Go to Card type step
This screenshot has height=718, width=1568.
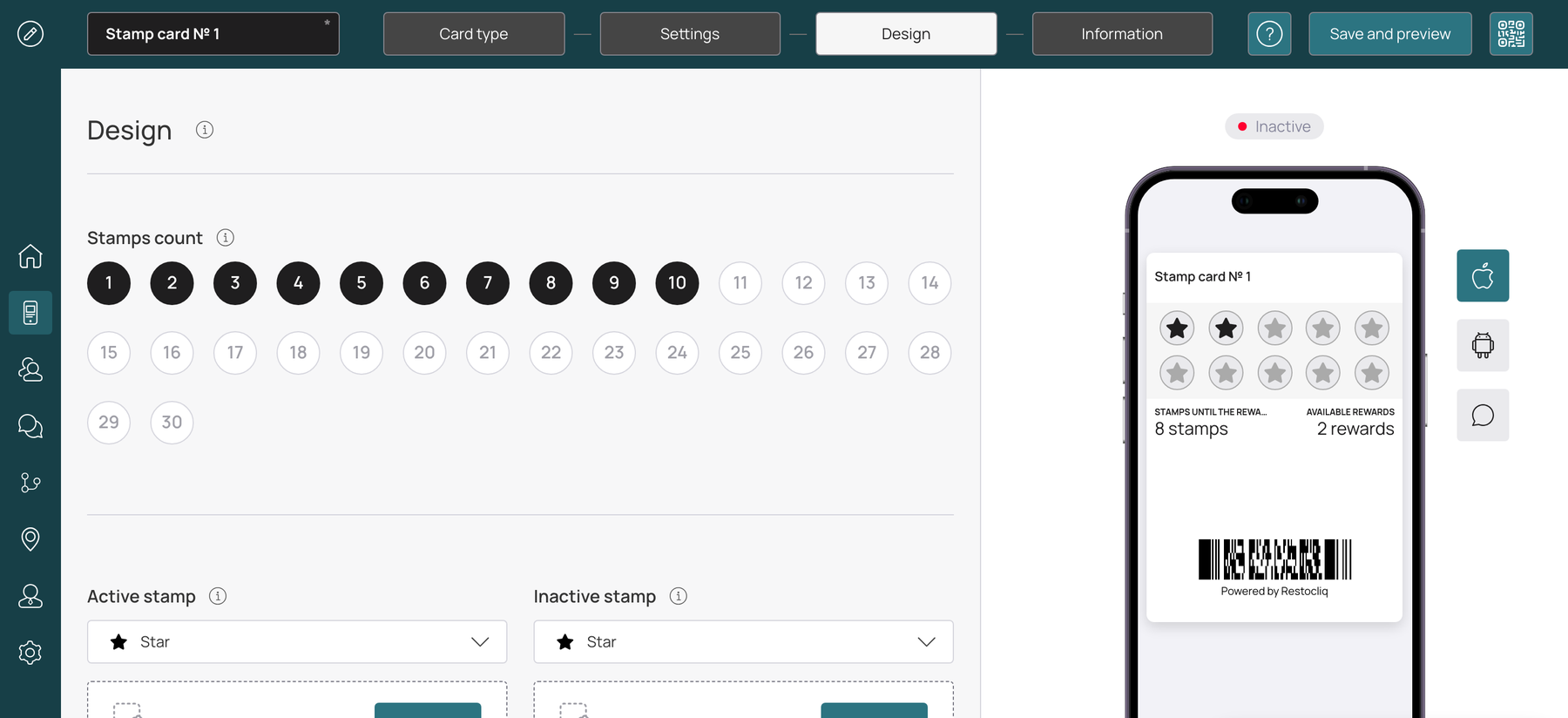tap(474, 34)
